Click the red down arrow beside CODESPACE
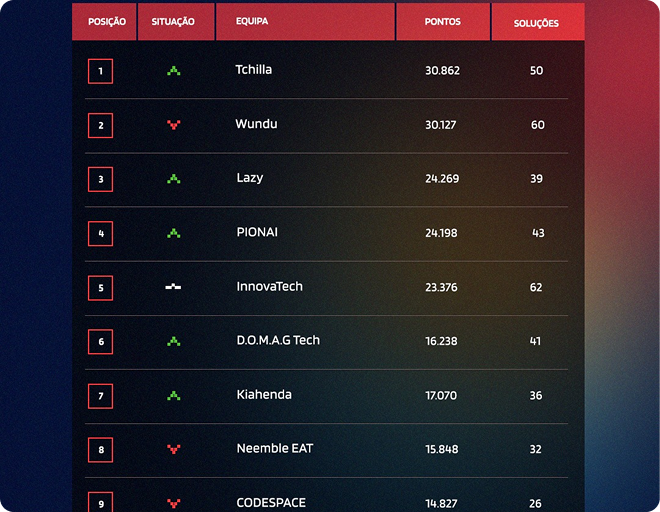 coord(173,502)
